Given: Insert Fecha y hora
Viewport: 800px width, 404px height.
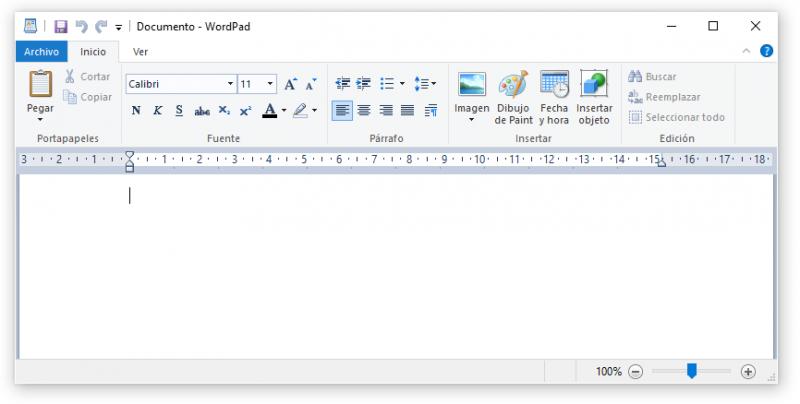Looking at the screenshot, I should click(x=554, y=97).
